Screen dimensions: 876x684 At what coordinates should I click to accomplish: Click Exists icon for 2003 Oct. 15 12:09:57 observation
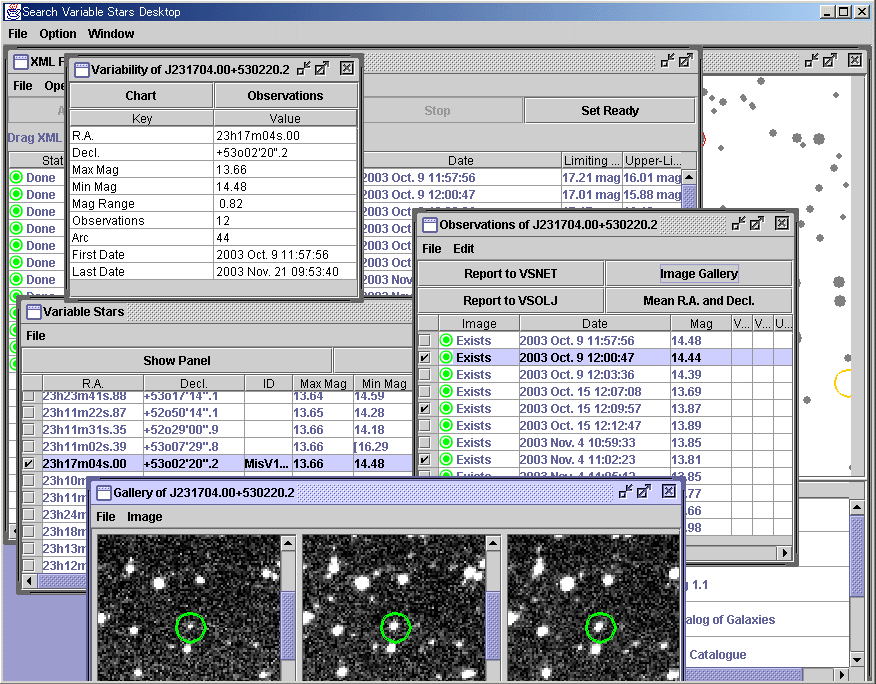point(446,408)
